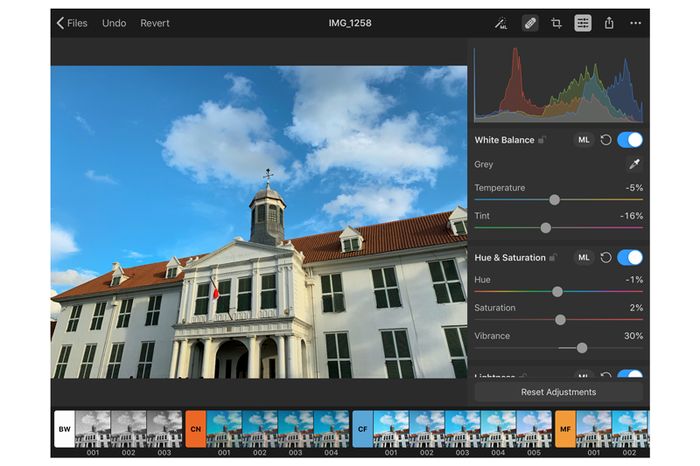Turn off Hue & Saturation switch
The height and width of the screenshot is (466, 700).
pos(630,258)
